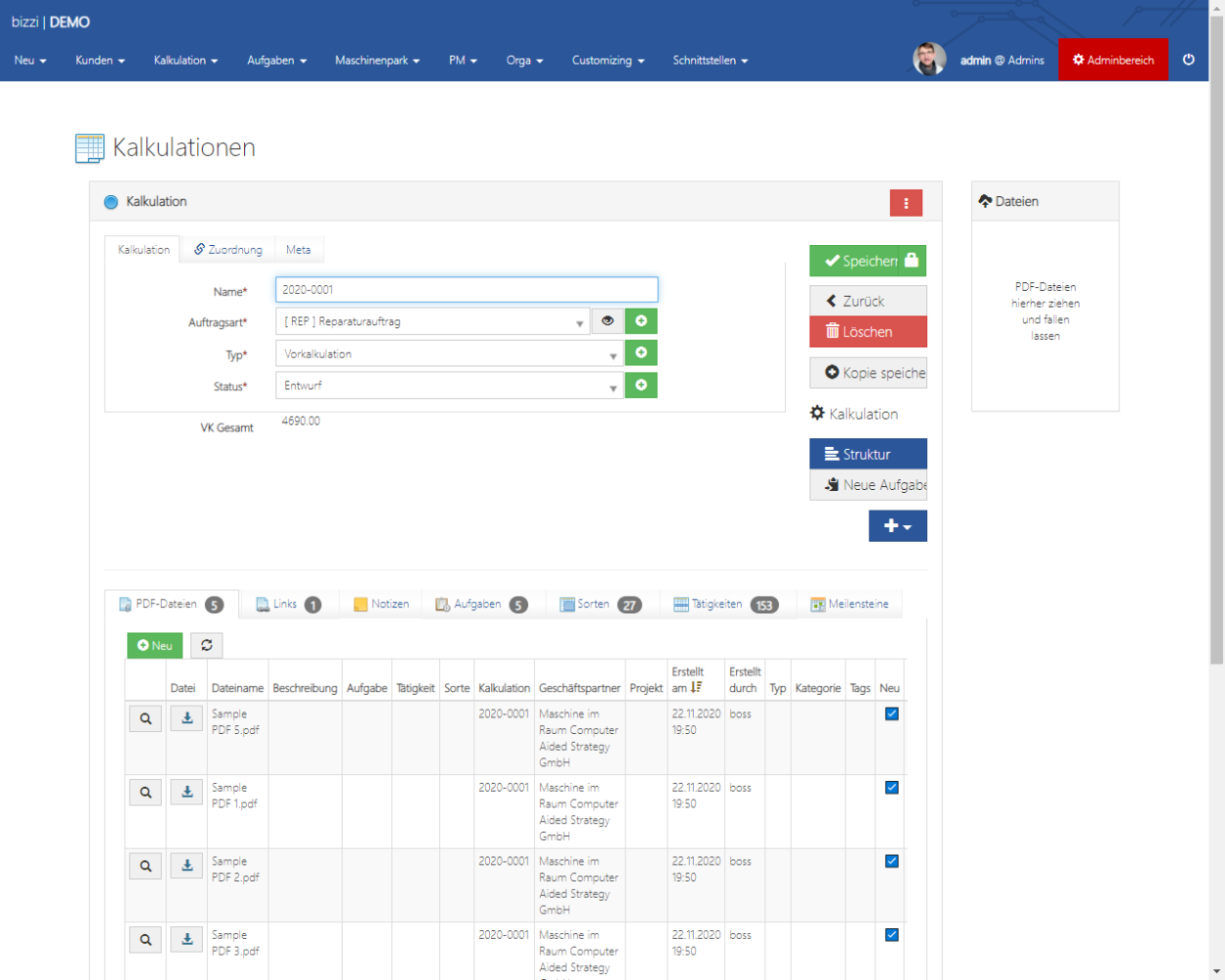Click the refresh icon in PDF-Dateien
Screen dimensions: 1225x980
click(207, 645)
